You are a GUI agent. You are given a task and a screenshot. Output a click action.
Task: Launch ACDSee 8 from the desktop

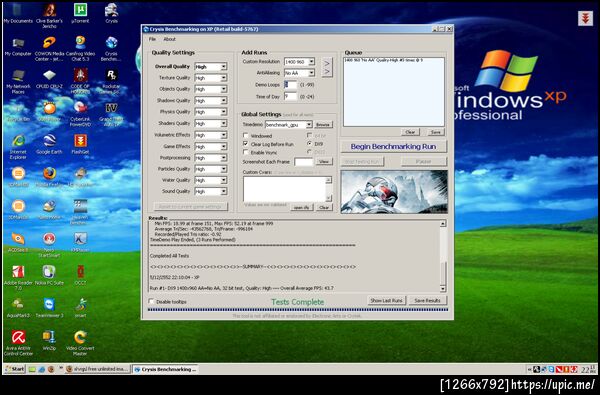[x=18, y=242]
